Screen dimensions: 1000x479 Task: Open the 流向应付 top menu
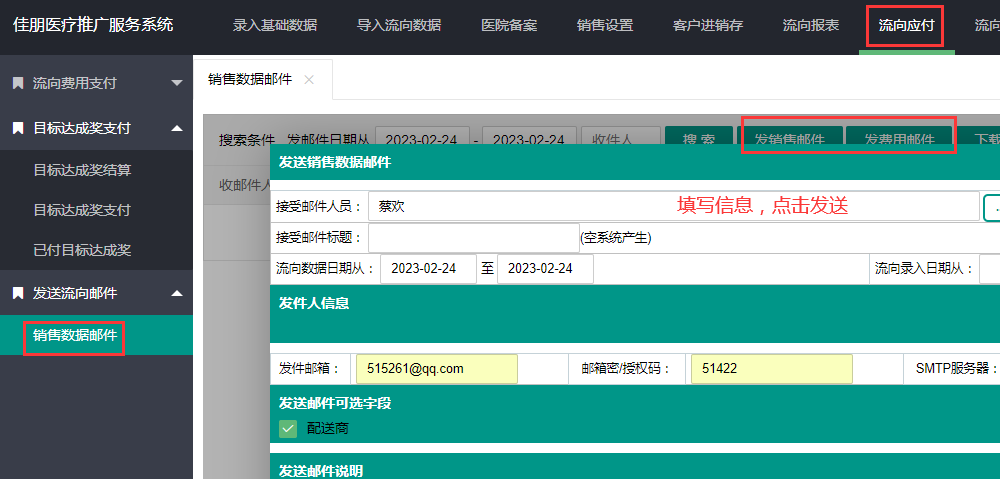click(x=906, y=26)
